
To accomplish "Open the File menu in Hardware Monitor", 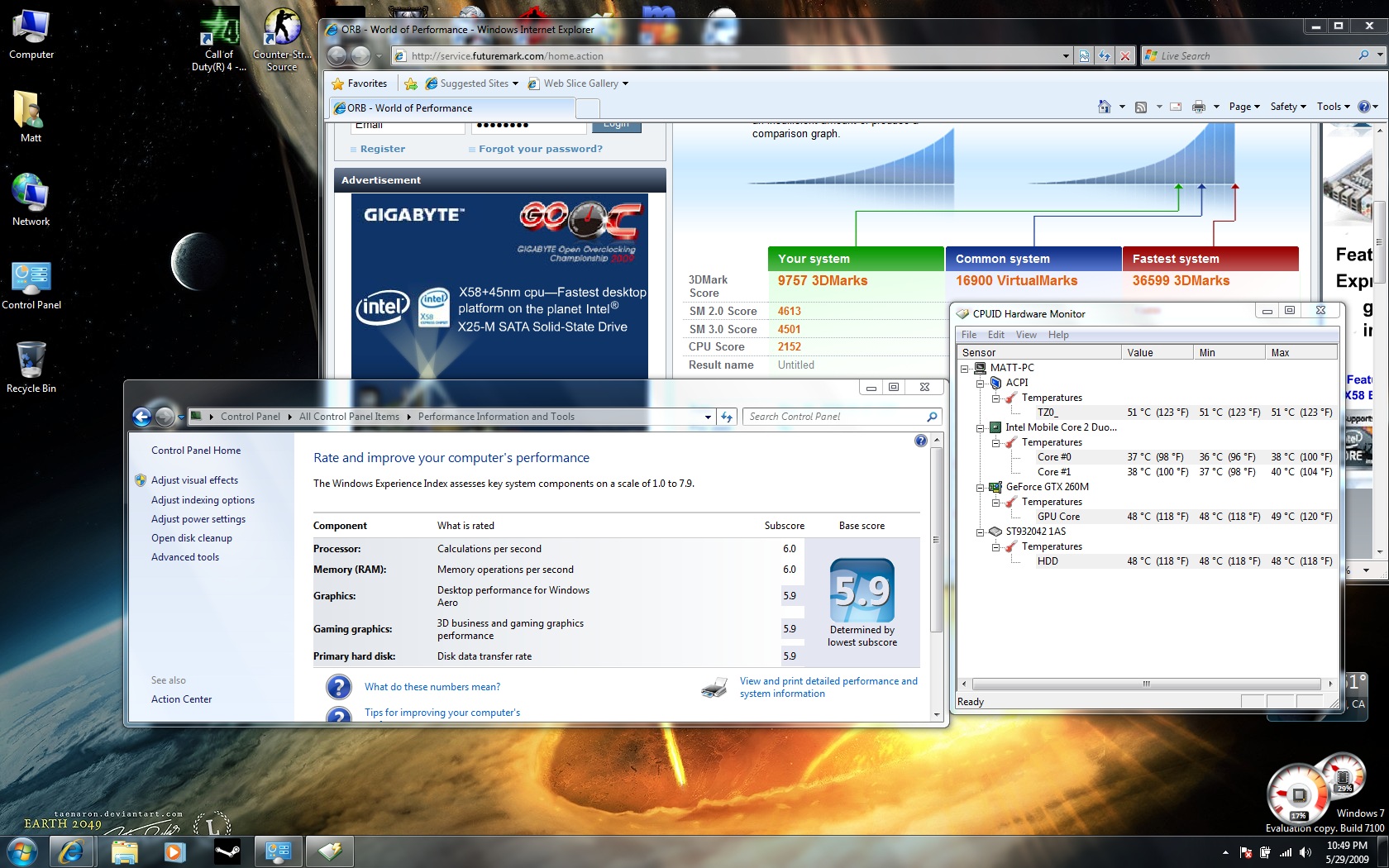I will (x=969, y=335).
